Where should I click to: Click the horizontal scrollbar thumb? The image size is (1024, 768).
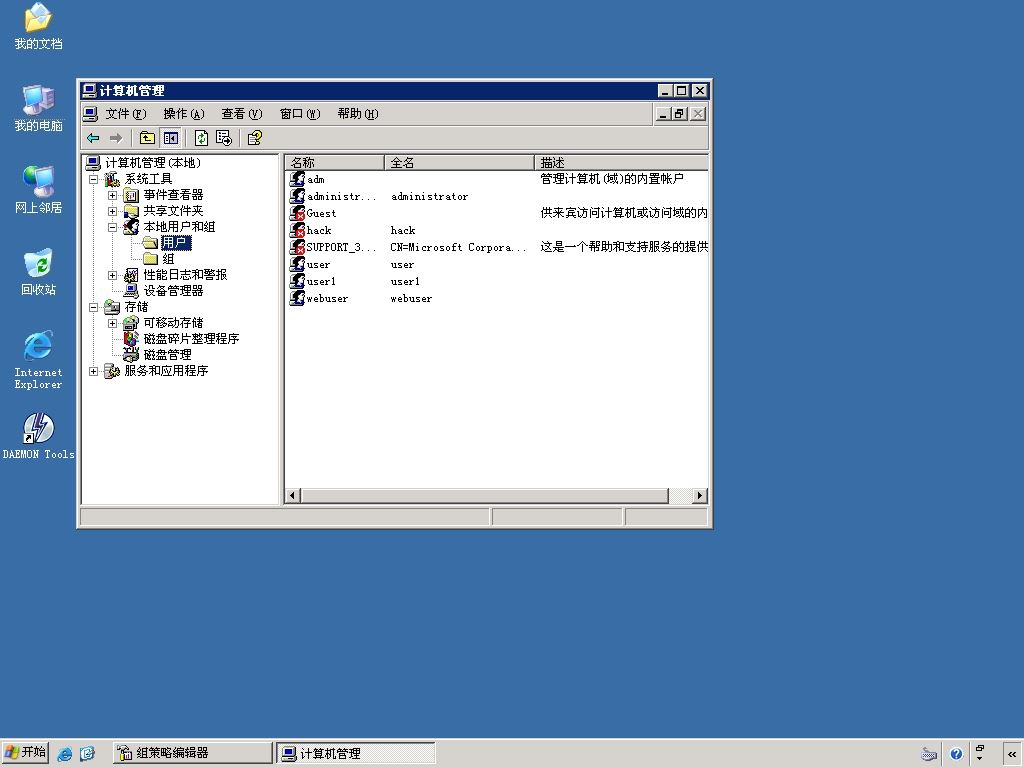(x=485, y=496)
